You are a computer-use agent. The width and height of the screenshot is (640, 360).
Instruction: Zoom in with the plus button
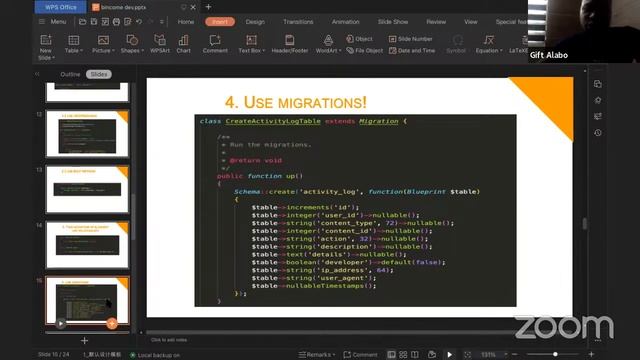tap(591, 354)
